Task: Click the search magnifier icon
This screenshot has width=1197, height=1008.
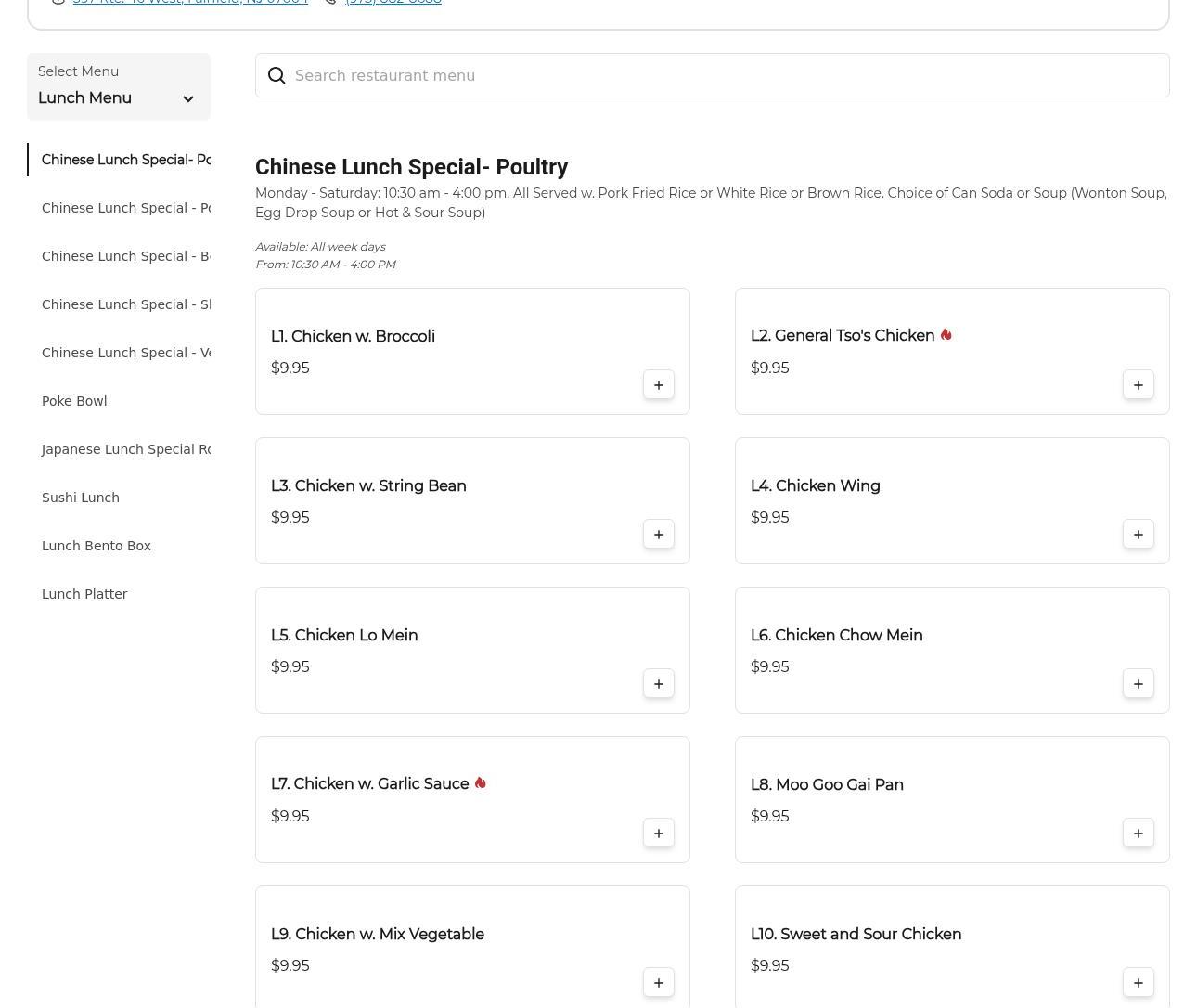Action: 277,76
